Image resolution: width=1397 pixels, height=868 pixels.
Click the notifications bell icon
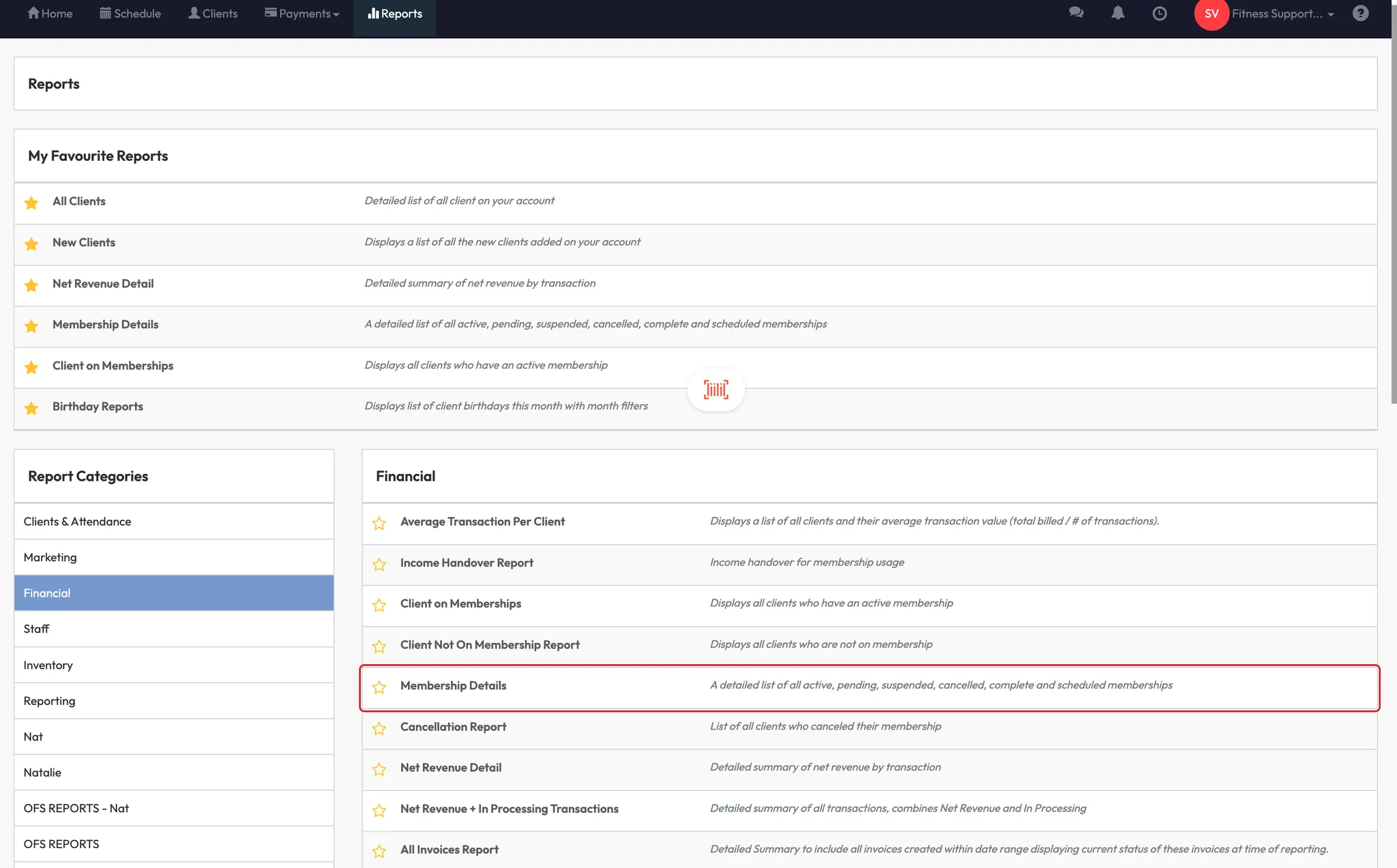tap(1117, 13)
